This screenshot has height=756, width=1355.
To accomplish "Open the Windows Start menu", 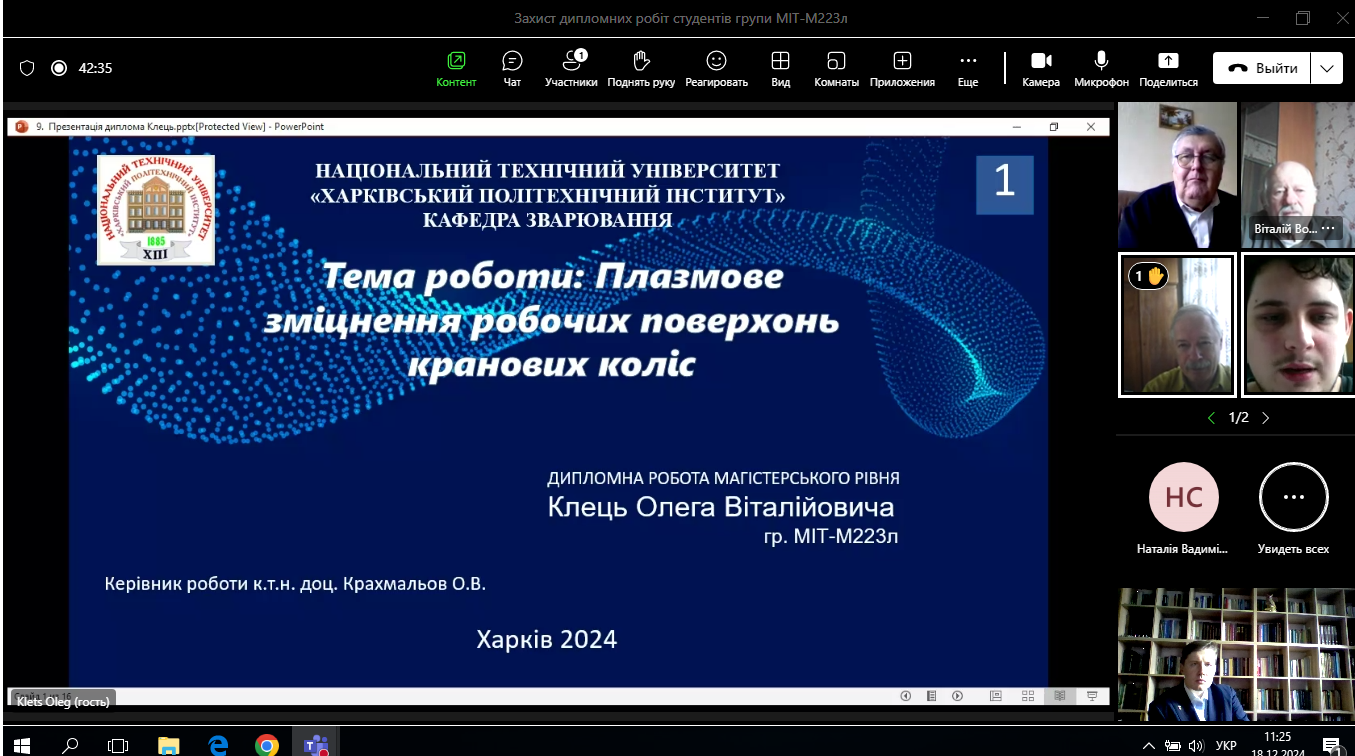I will coord(22,745).
